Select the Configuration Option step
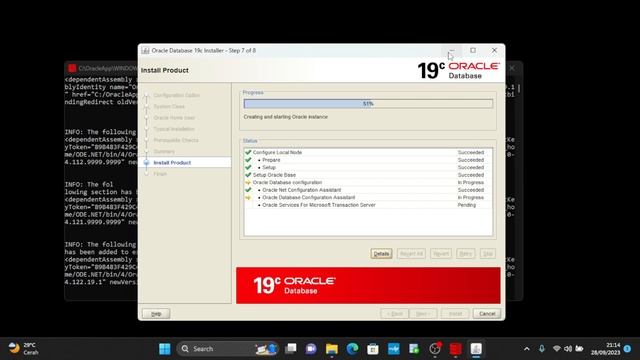Image resolution: width=640 pixels, height=360 pixels. [x=177, y=95]
